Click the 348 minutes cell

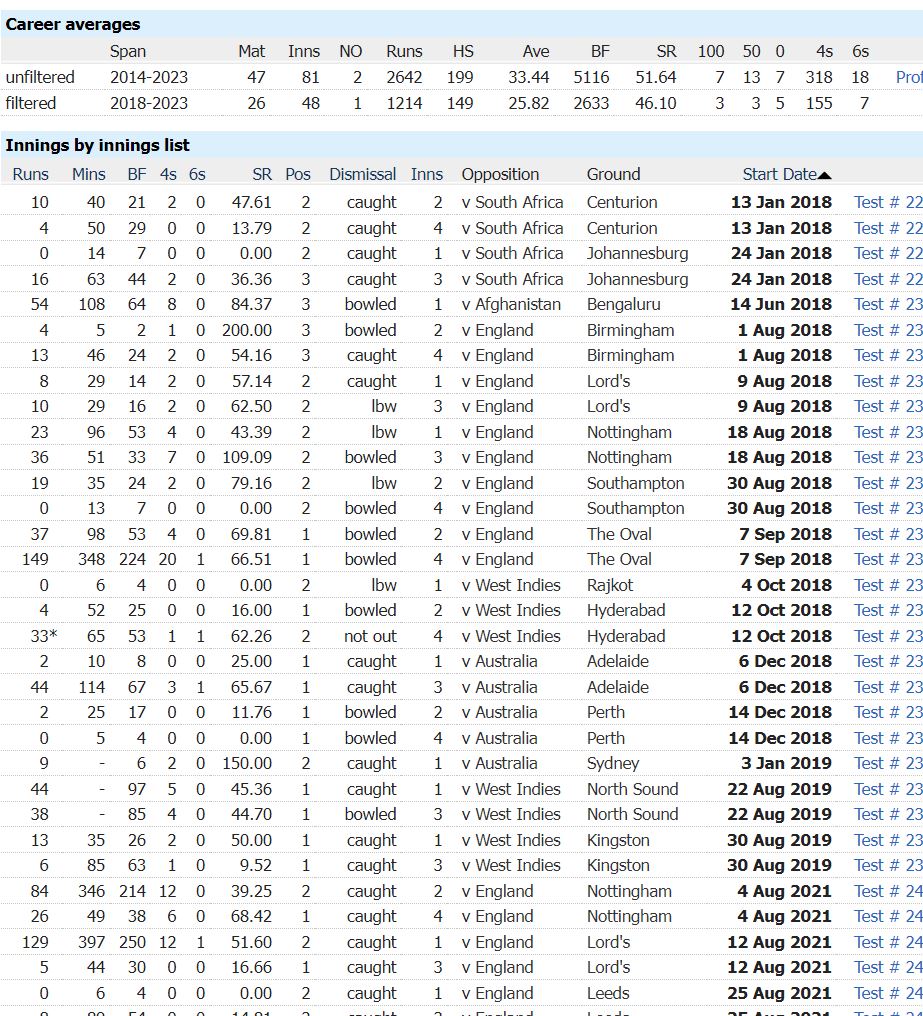[x=91, y=559]
